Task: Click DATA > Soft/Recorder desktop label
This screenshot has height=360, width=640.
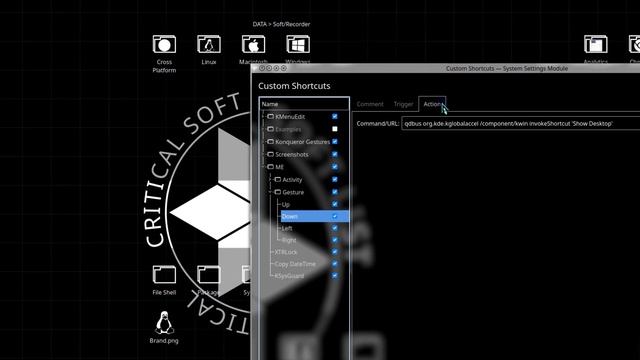Action: 281,24
